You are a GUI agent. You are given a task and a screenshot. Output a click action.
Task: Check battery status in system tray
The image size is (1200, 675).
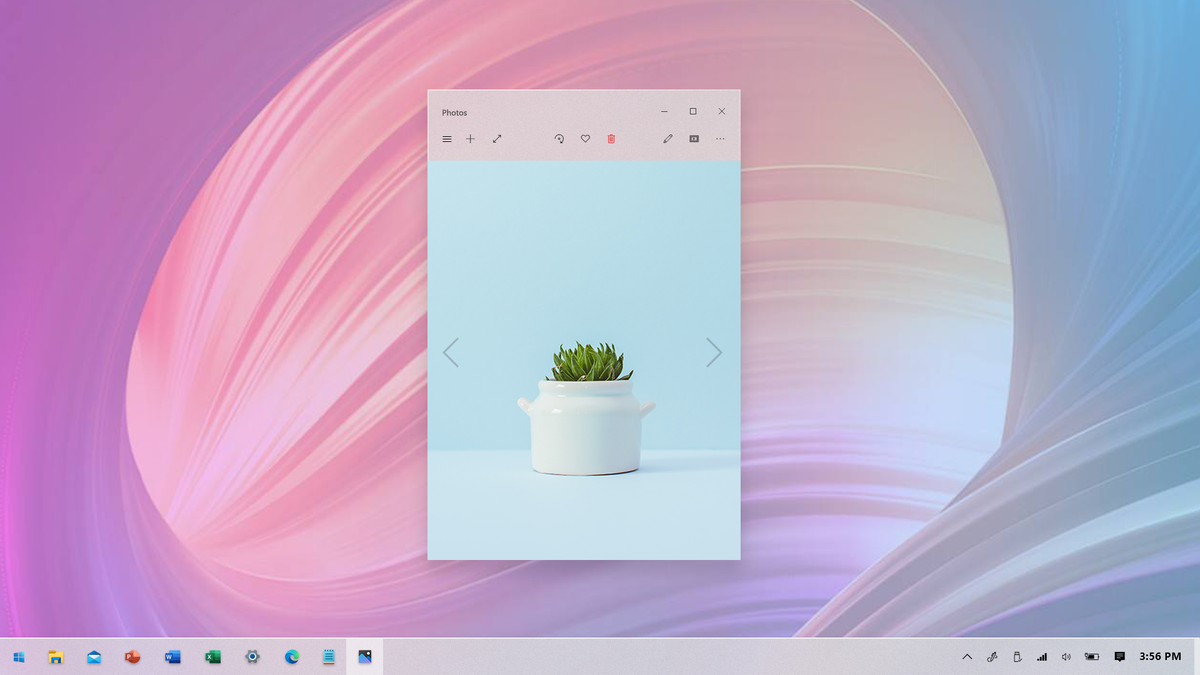point(1092,657)
